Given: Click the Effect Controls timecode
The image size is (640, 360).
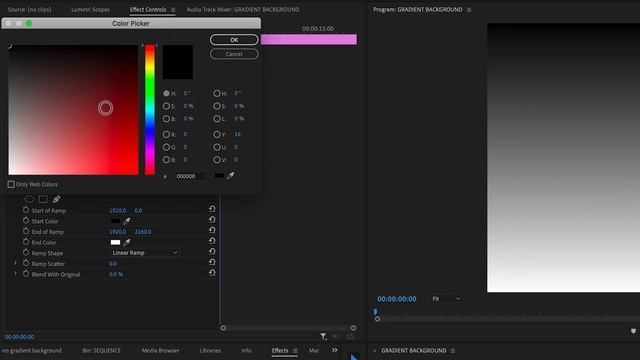Looking at the screenshot, I should pyautogui.click(x=20, y=337).
